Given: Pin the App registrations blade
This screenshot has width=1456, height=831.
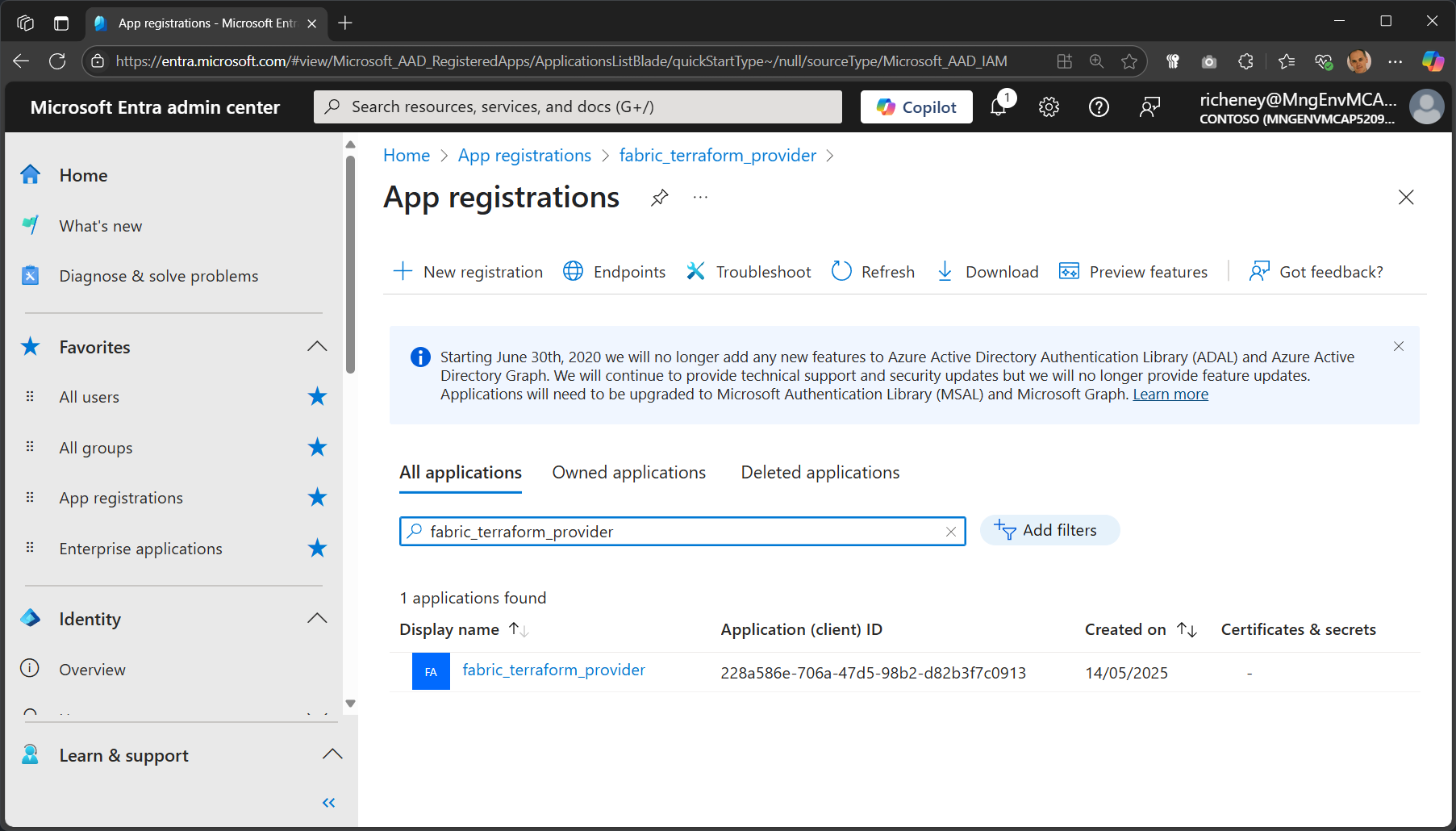Looking at the screenshot, I should pyautogui.click(x=659, y=197).
